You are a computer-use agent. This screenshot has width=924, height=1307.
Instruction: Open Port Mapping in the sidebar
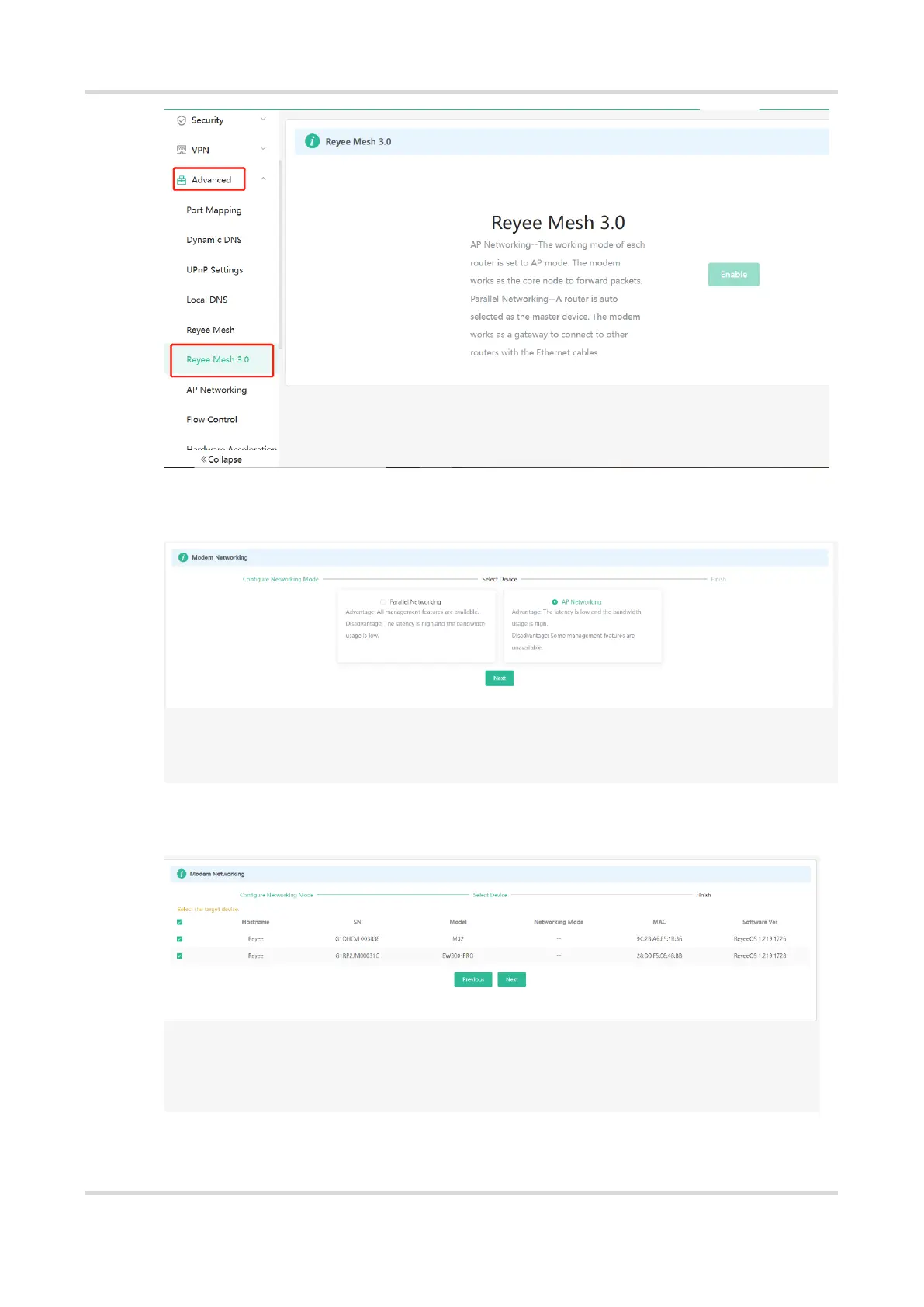point(214,210)
